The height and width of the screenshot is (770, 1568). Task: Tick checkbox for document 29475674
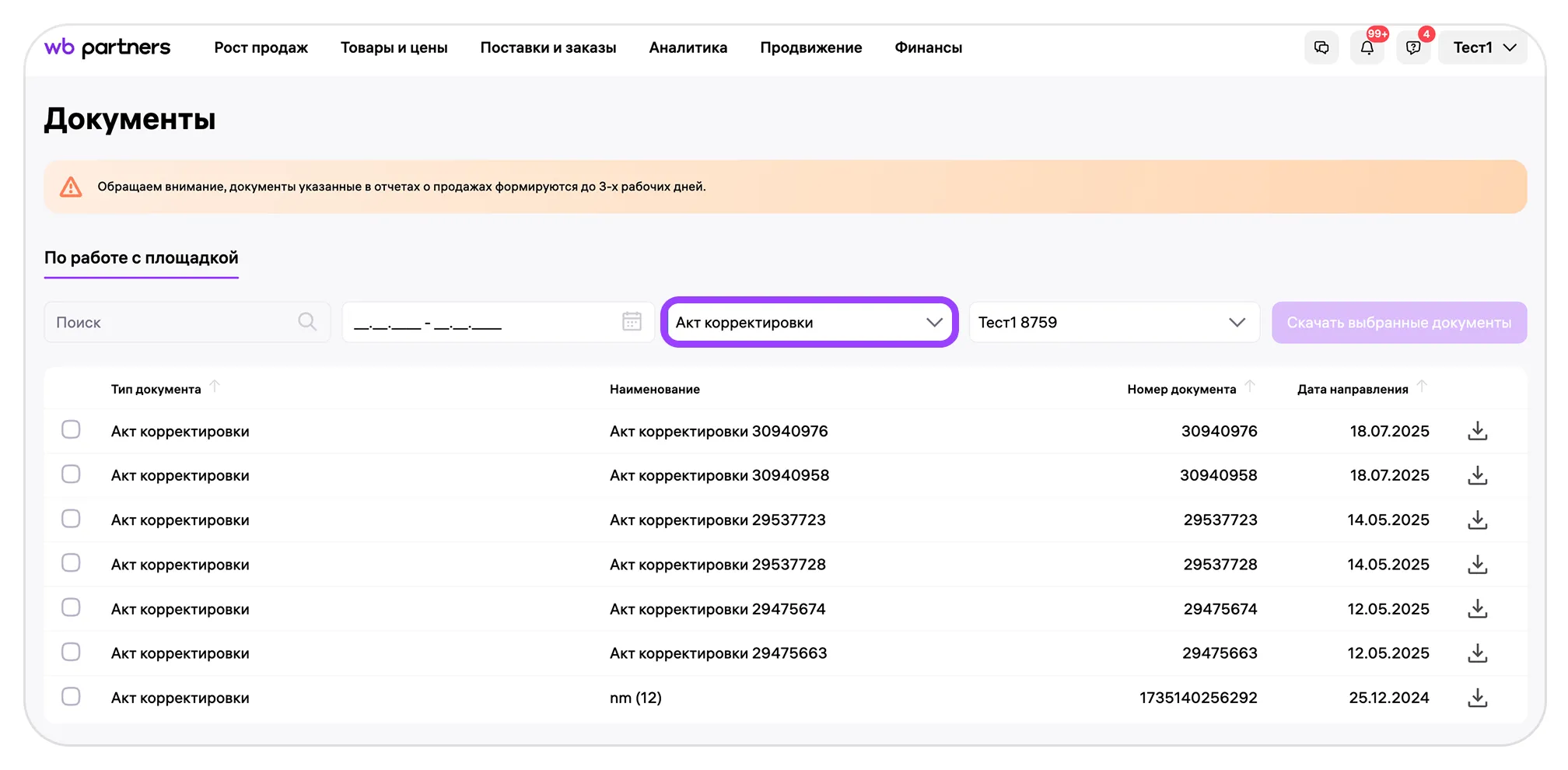coord(71,607)
